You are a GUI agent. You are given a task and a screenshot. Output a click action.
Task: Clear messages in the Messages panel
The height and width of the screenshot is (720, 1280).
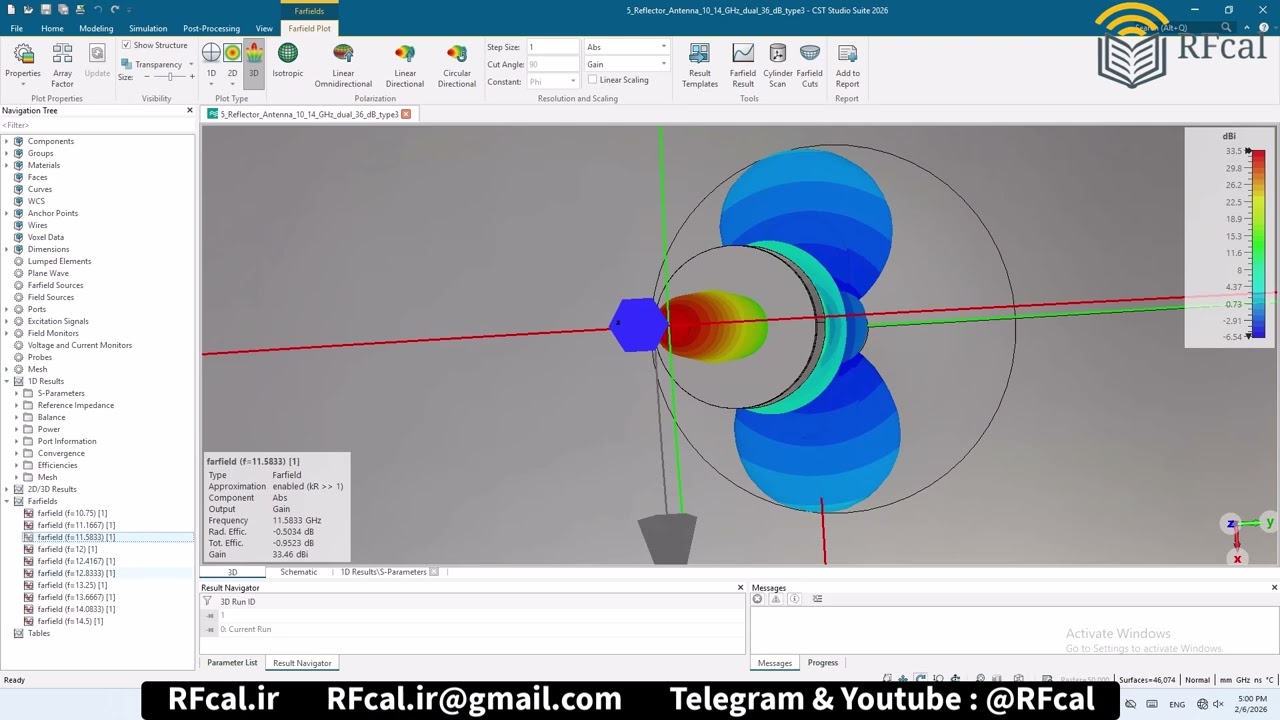[x=757, y=599]
